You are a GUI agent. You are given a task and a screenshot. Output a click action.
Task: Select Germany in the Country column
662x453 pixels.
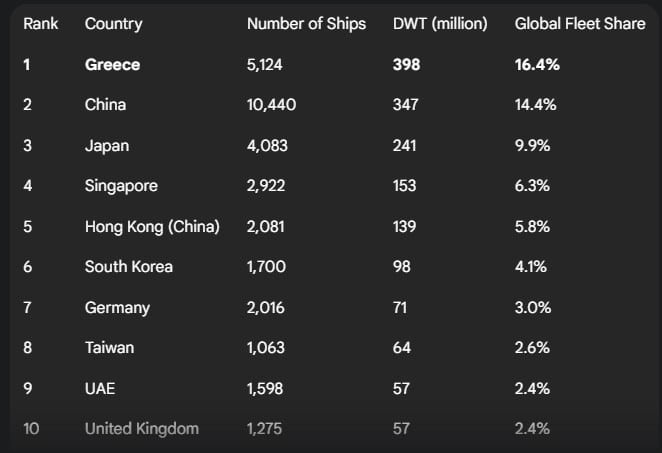117,307
